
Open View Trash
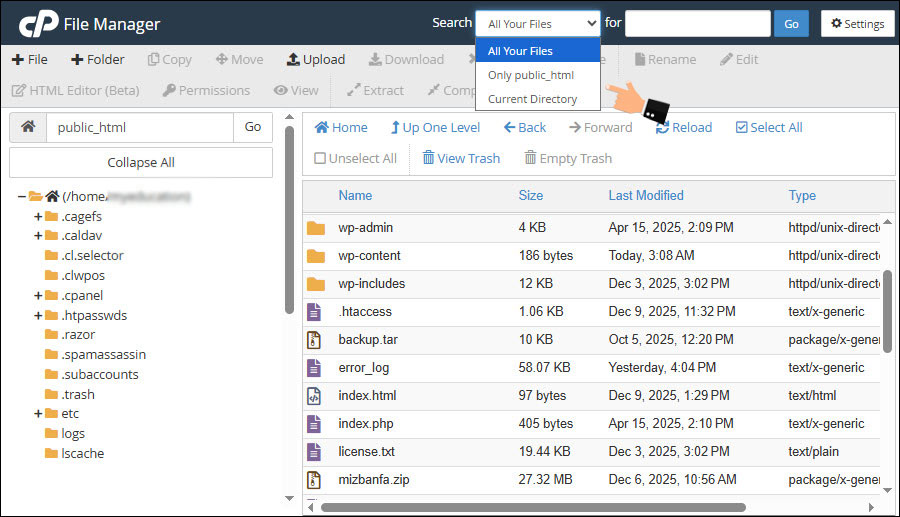[x=460, y=158]
